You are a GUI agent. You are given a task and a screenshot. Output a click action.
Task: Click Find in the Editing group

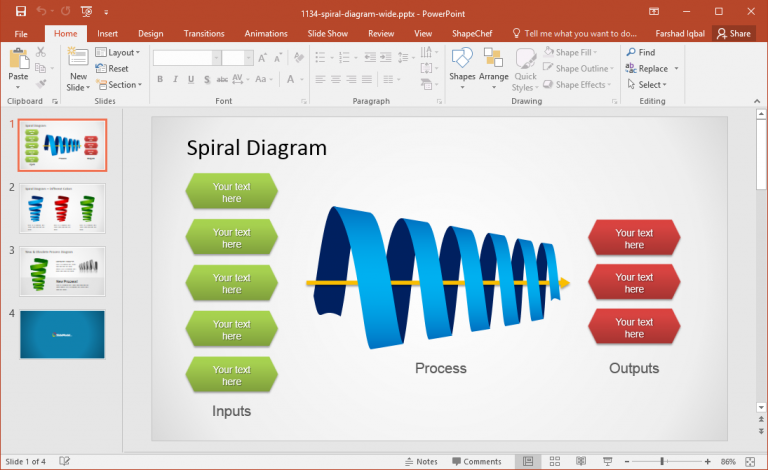point(640,52)
